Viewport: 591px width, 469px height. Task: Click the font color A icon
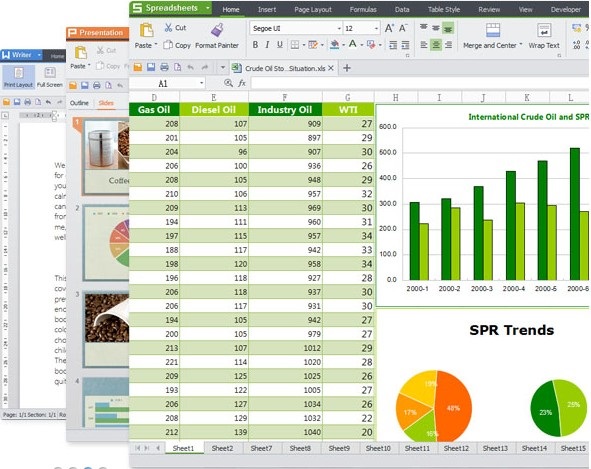click(x=352, y=44)
